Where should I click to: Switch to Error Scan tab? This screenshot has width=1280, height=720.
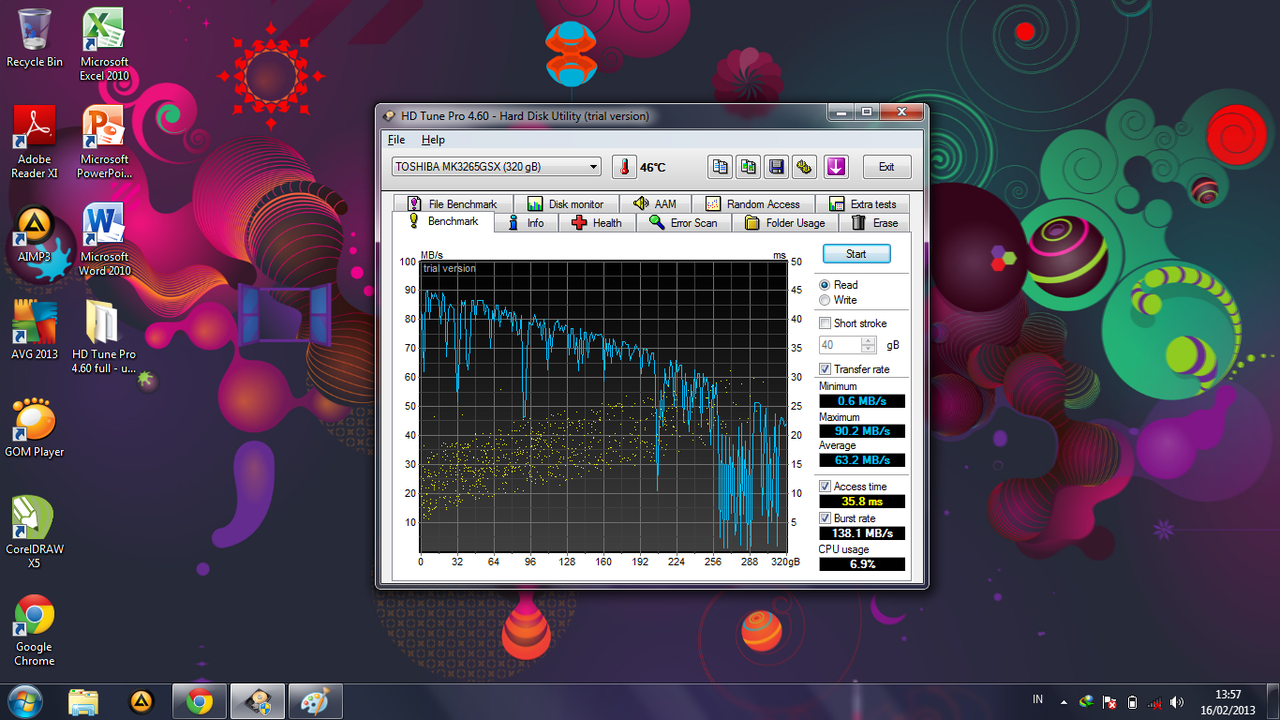(684, 223)
